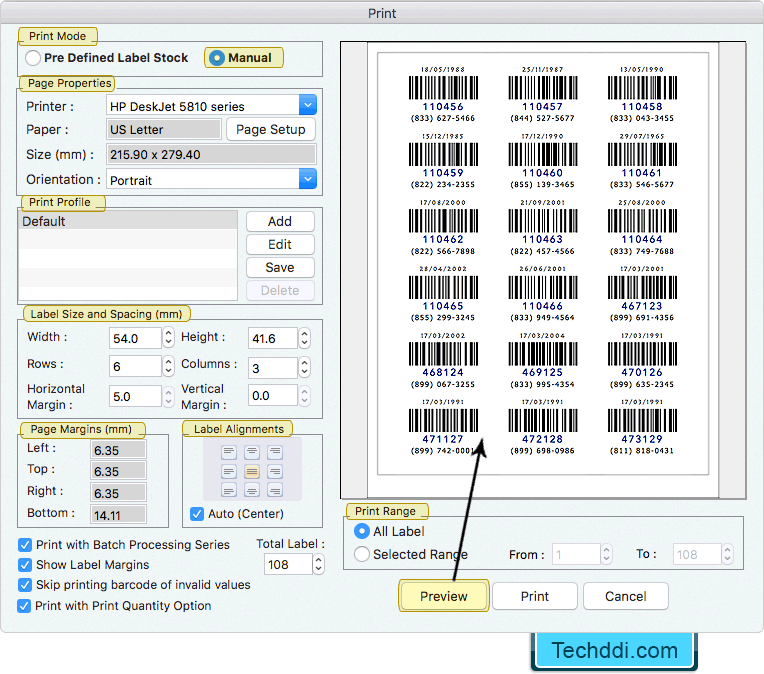
Task: Select top-right label alignment icon
Action: point(275,452)
